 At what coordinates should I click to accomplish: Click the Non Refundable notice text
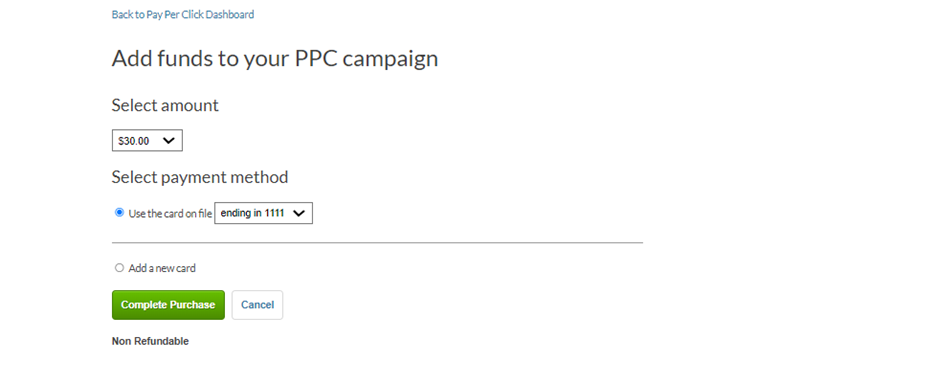tap(150, 341)
